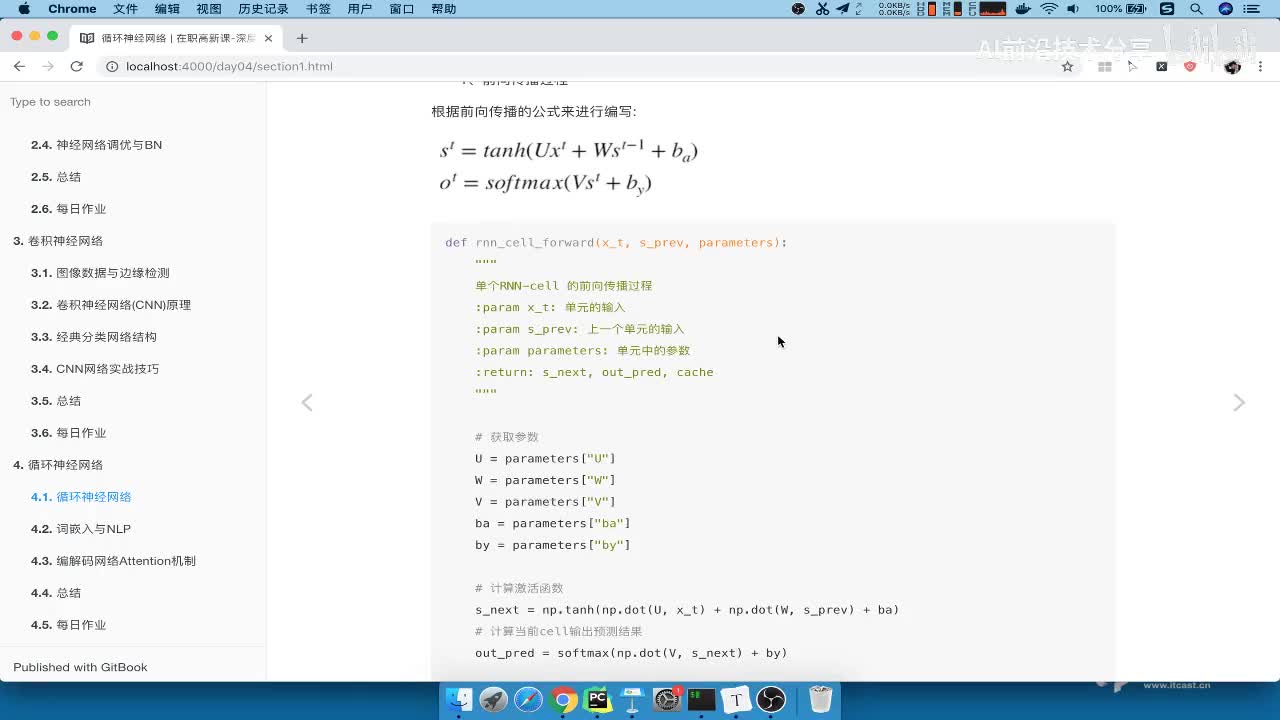
Task: Open the grid extension icon in Chrome toolbar
Action: pos(1105,66)
